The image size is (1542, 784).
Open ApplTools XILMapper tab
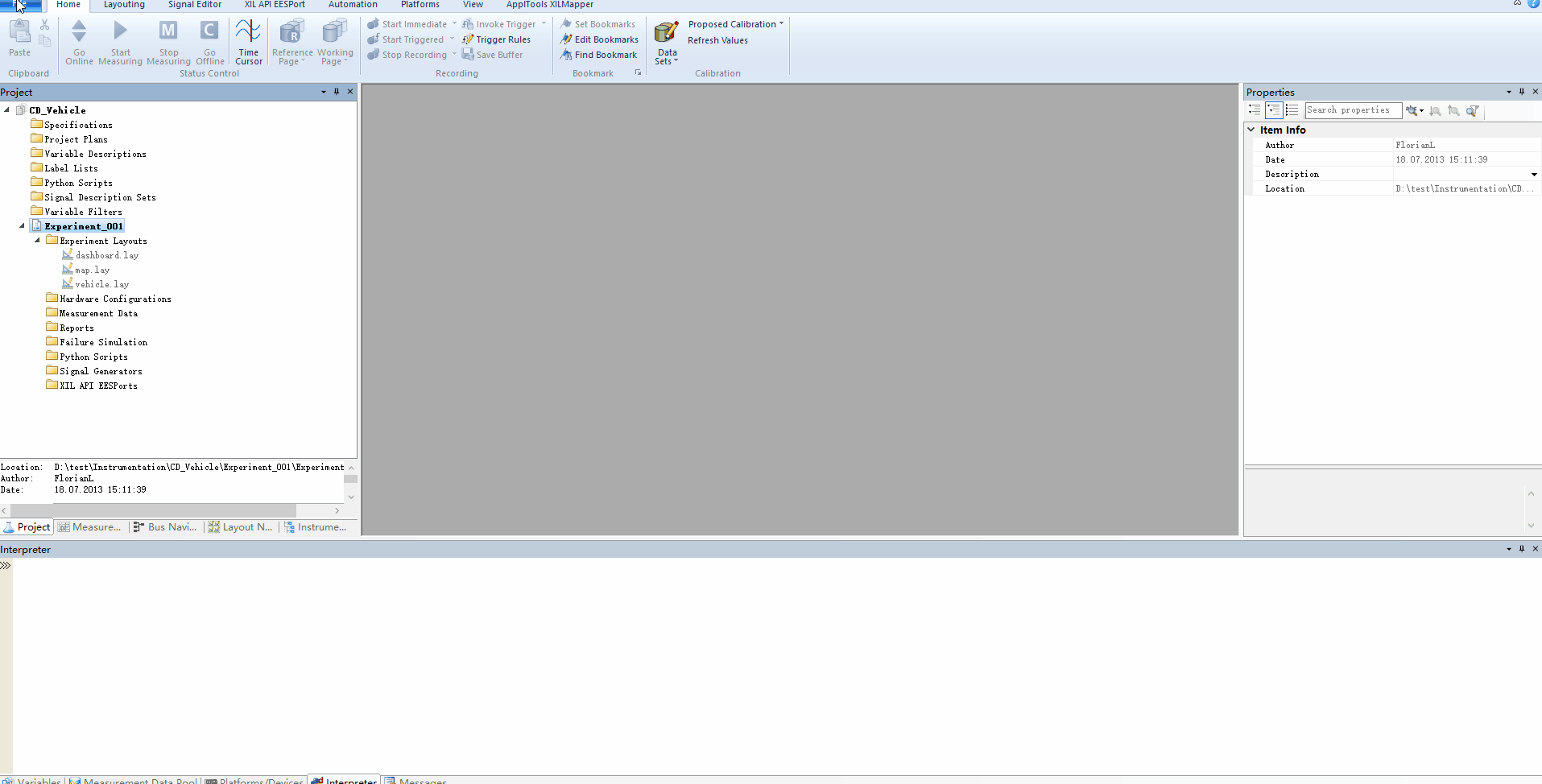550,5
